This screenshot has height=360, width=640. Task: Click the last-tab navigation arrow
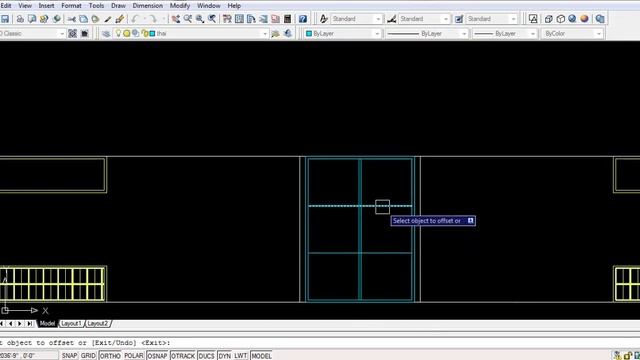tap(29, 324)
